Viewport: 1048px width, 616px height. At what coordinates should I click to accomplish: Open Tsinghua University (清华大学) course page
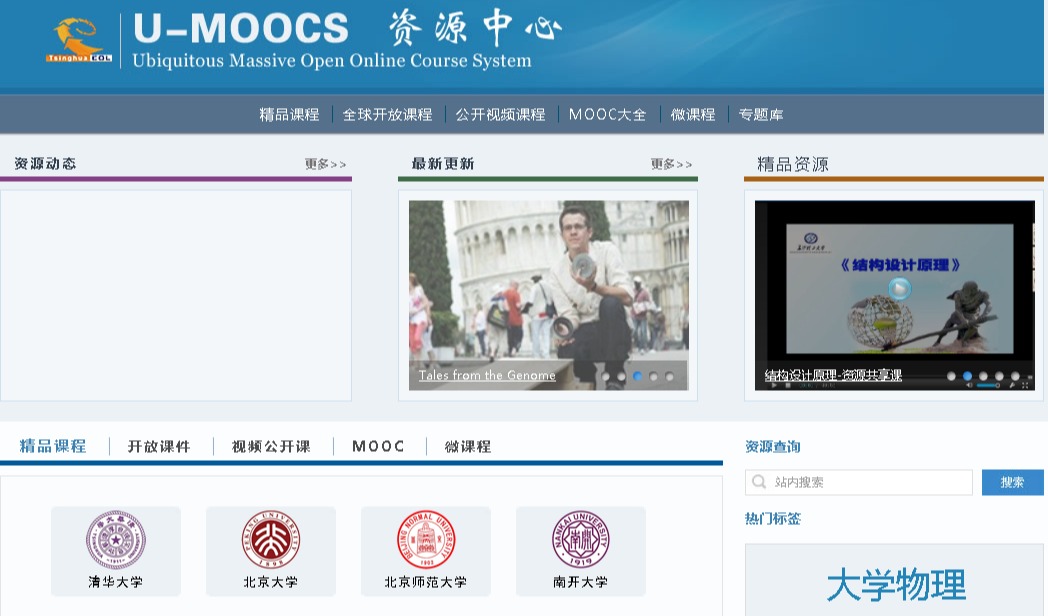(x=116, y=549)
